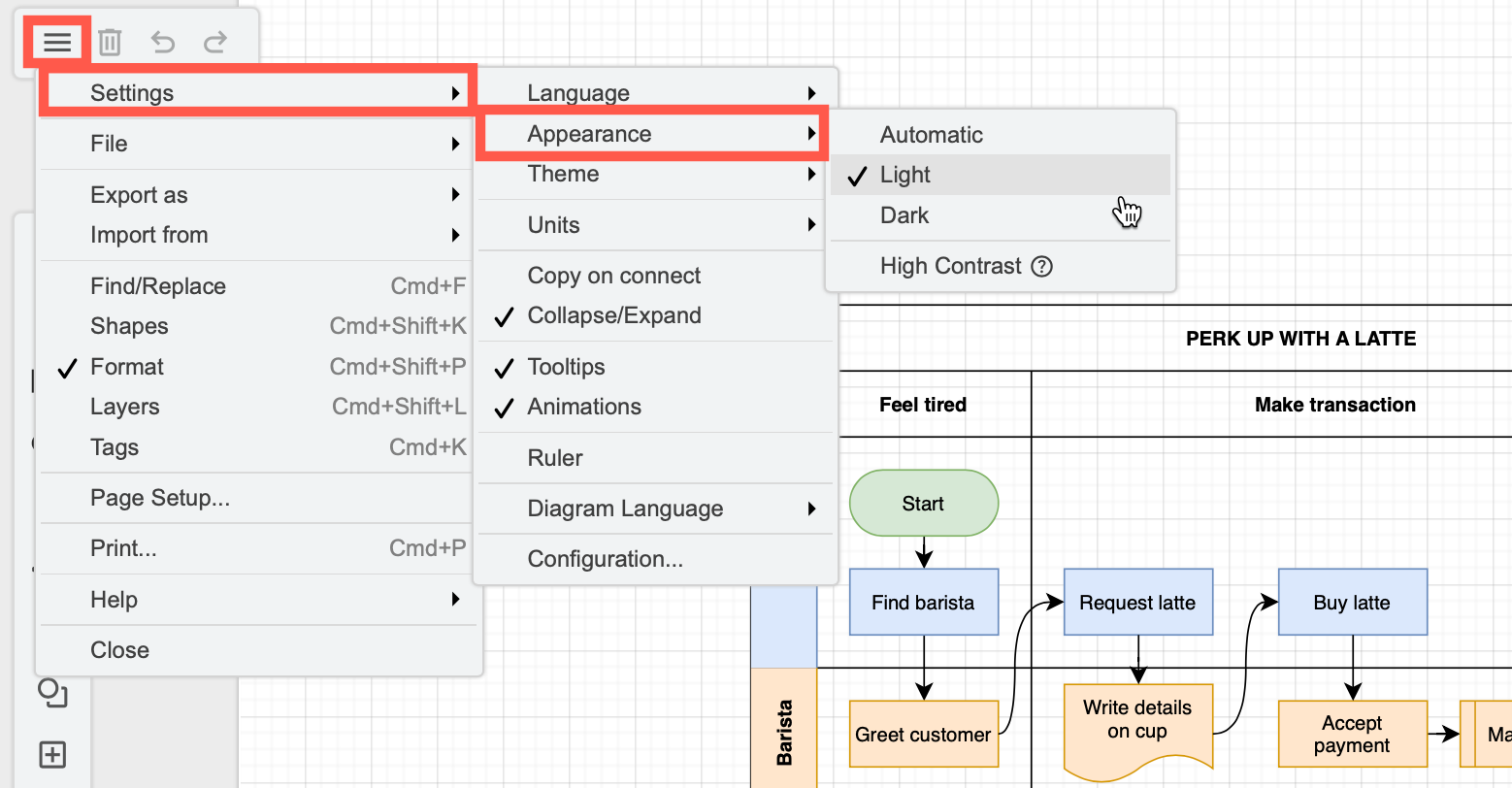
Task: Click the redo arrow icon
Action: coord(214,42)
